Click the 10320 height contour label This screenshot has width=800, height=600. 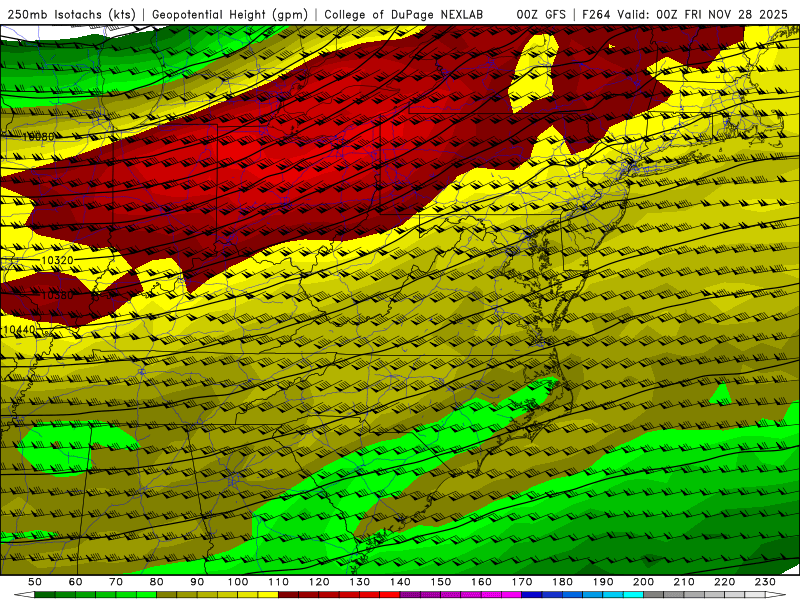coord(57,260)
